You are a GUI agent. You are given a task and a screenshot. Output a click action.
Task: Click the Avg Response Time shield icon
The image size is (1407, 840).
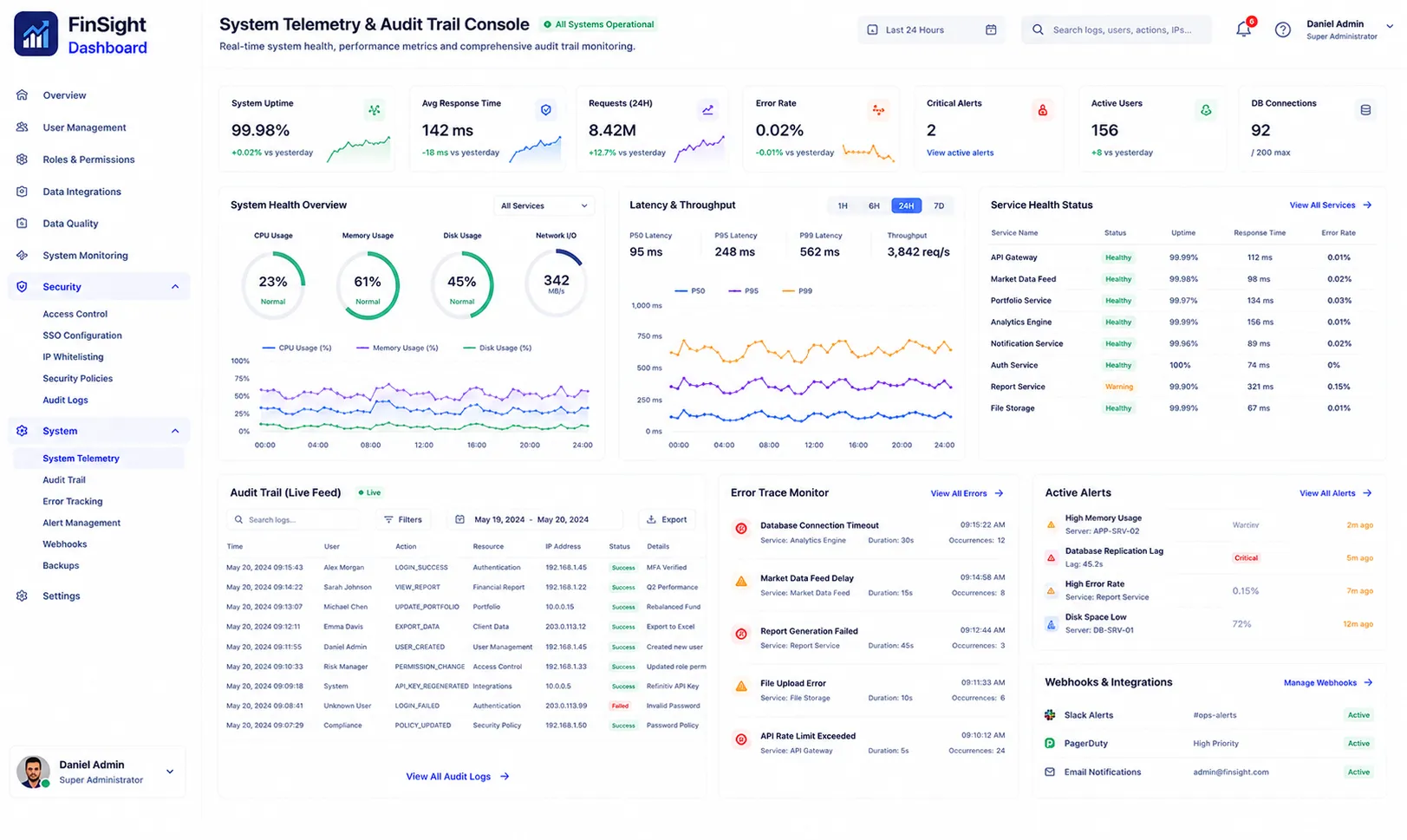tap(546, 110)
